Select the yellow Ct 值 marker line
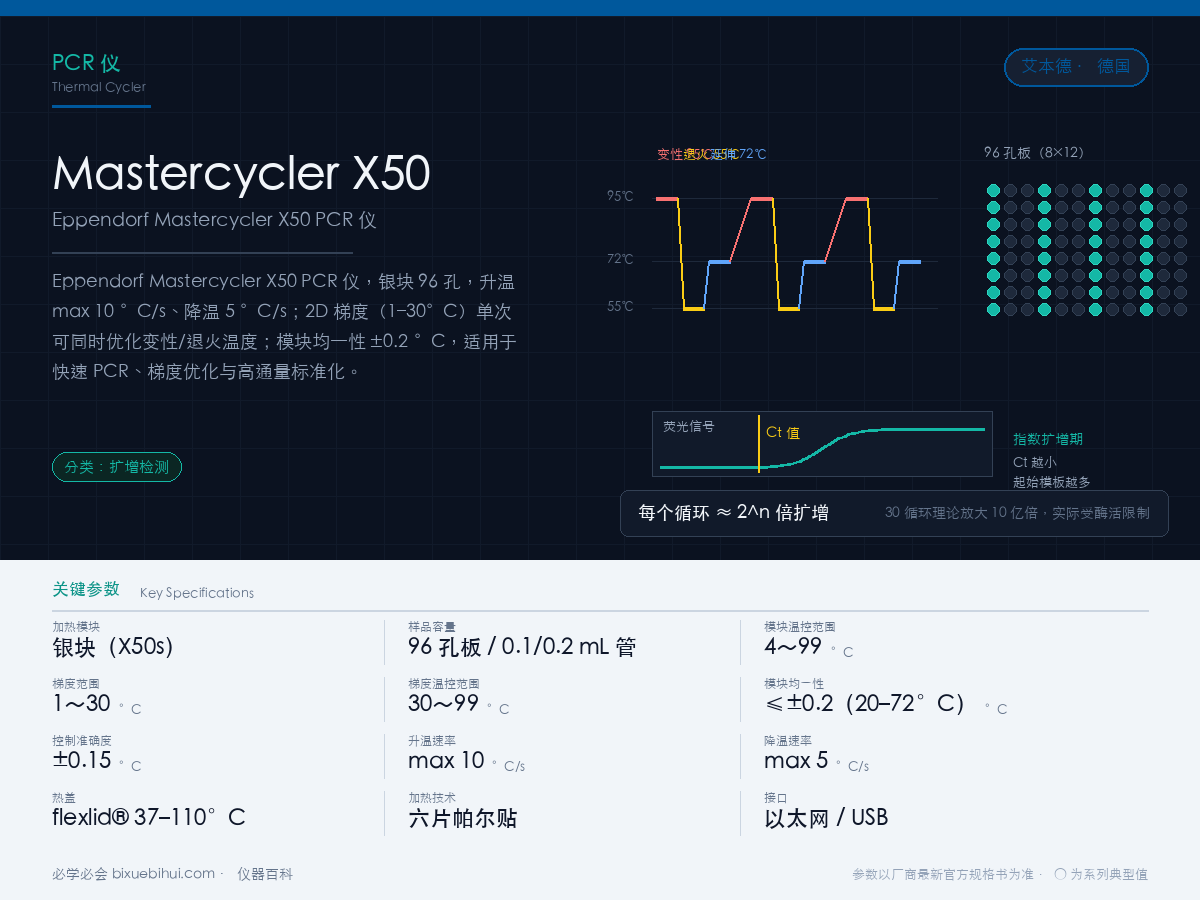1200x900 pixels. [x=759, y=444]
